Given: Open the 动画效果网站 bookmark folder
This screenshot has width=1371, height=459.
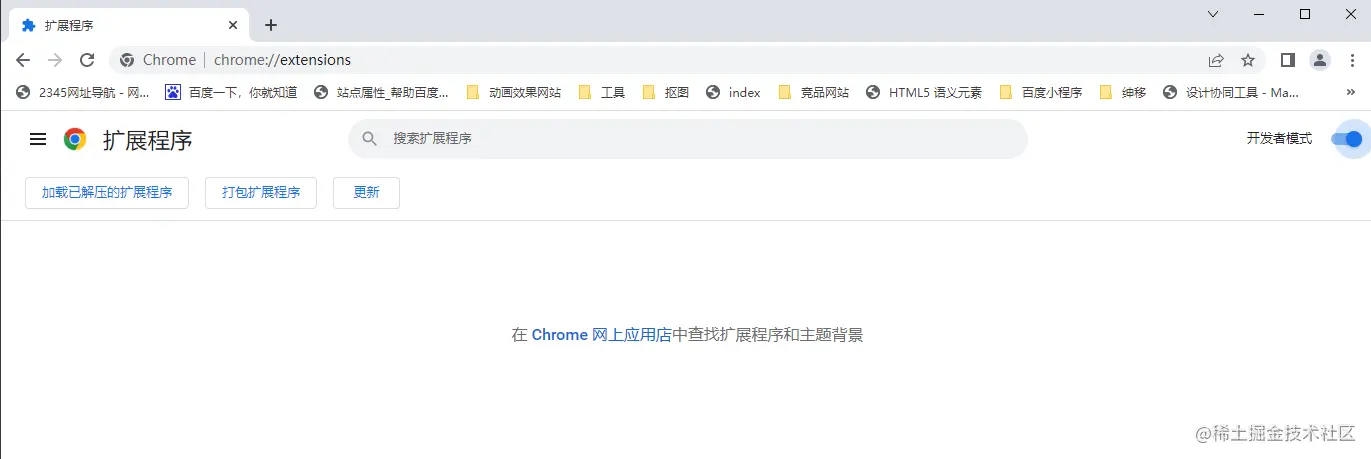Looking at the screenshot, I should coord(514,92).
